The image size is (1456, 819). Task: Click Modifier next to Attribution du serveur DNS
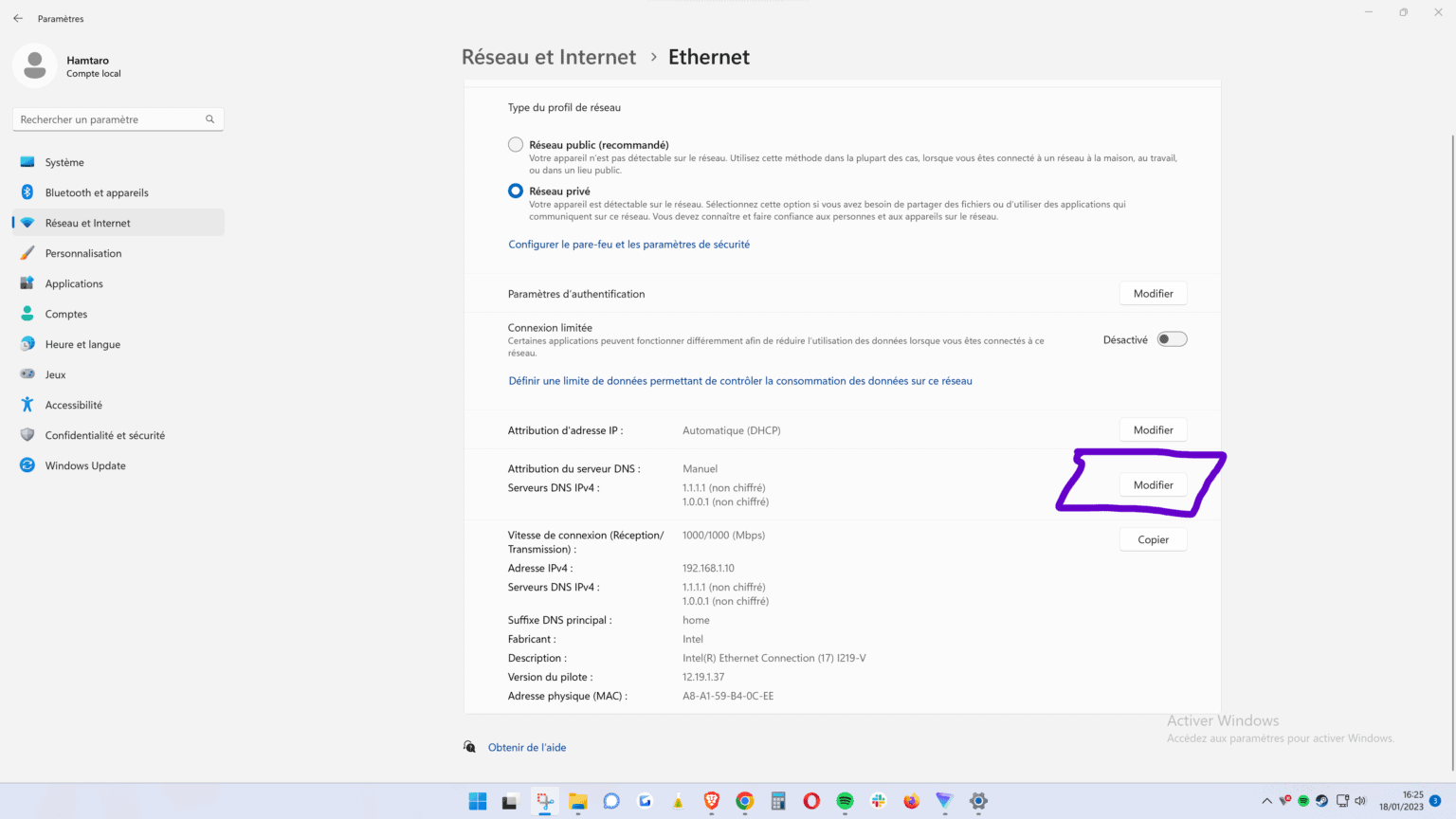pyautogui.click(x=1153, y=484)
